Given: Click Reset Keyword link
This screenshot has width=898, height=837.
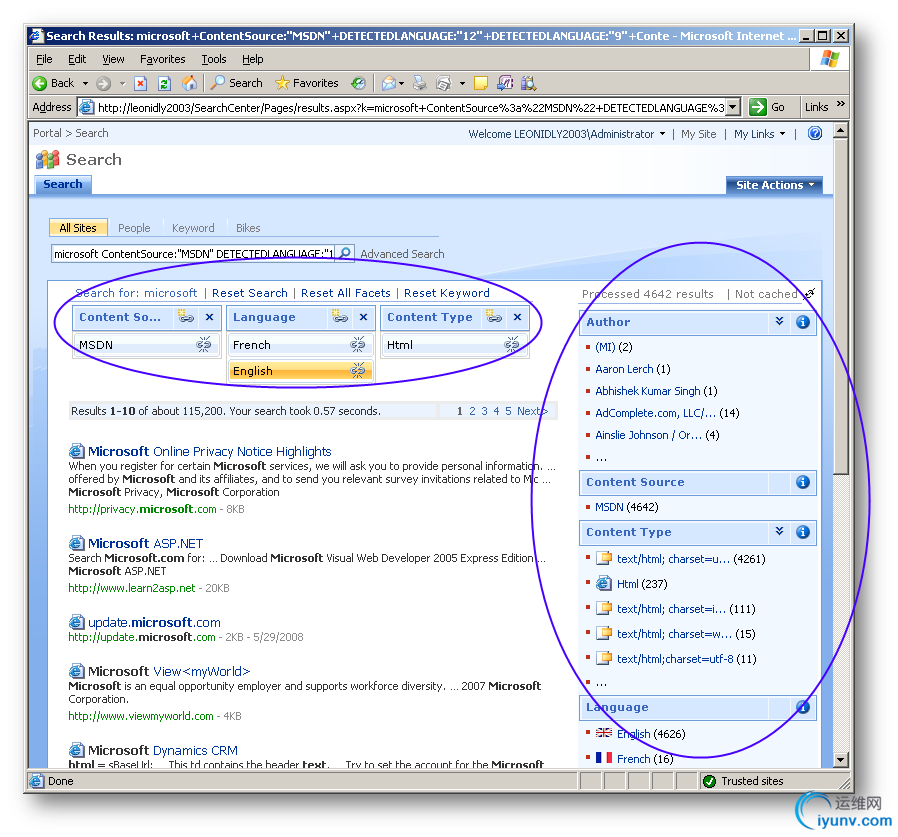Looking at the screenshot, I should point(447,293).
